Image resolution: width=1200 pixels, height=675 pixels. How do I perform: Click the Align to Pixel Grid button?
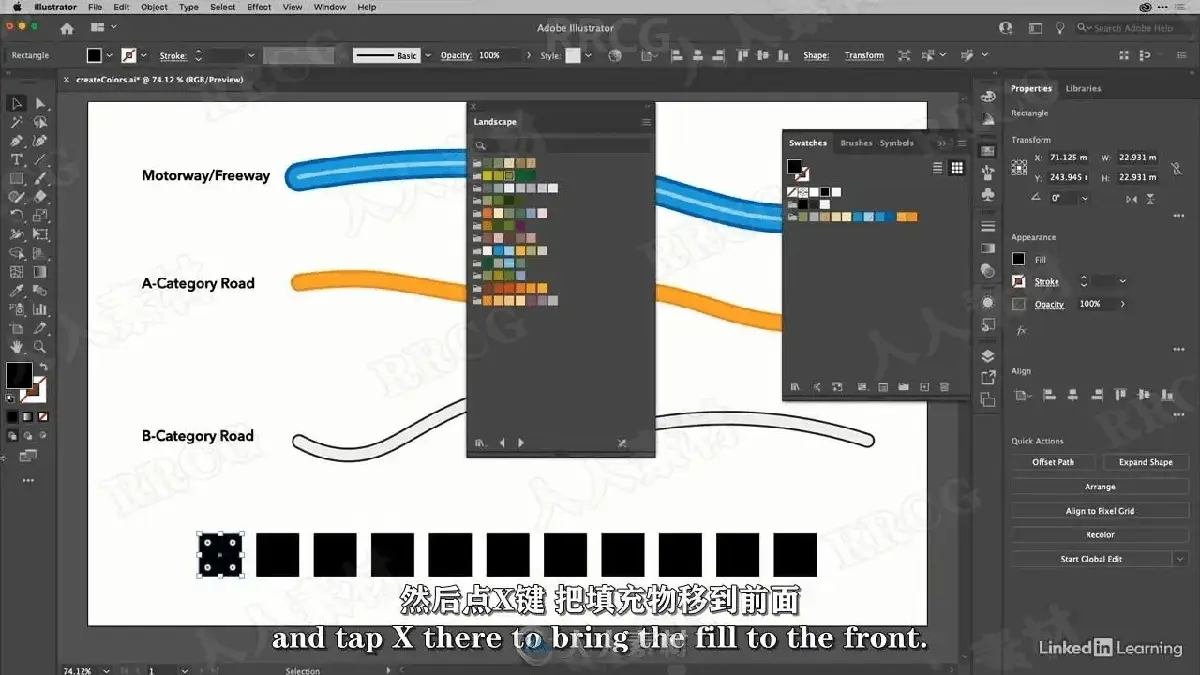[1100, 511]
